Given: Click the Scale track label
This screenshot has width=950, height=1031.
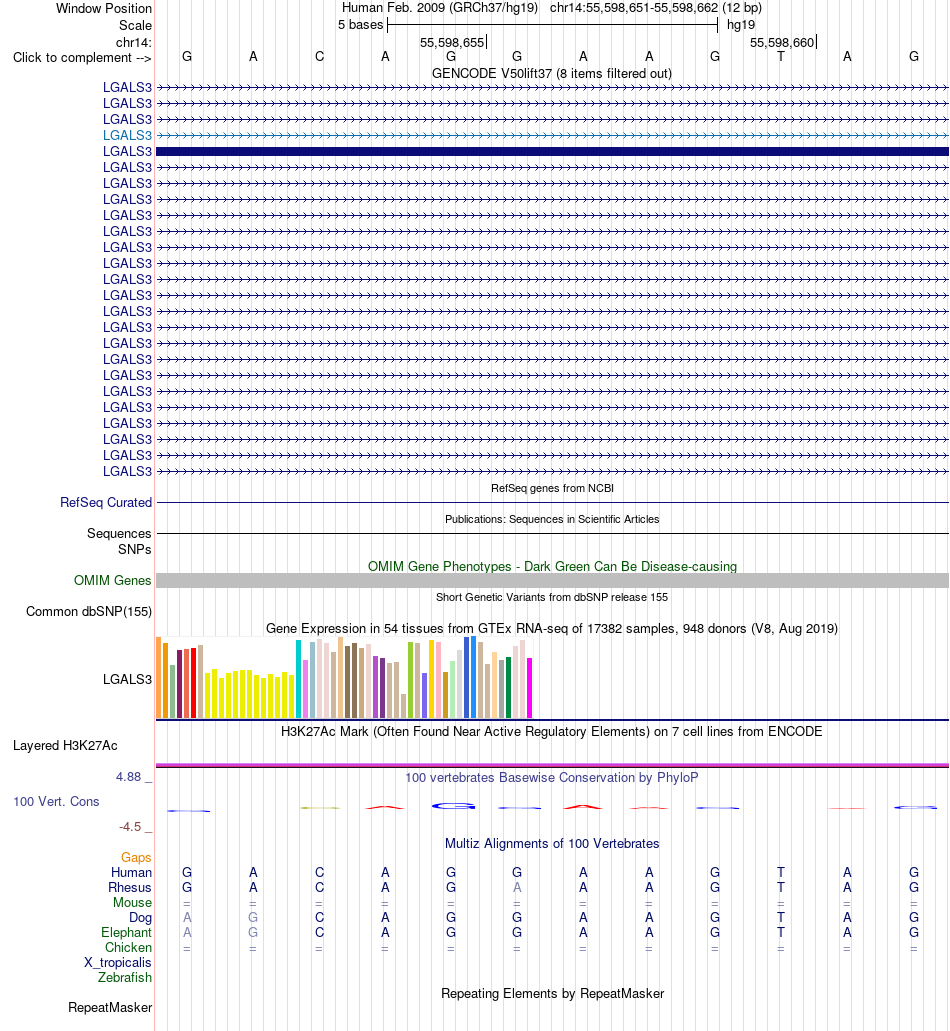Looking at the screenshot, I should click(x=135, y=26).
